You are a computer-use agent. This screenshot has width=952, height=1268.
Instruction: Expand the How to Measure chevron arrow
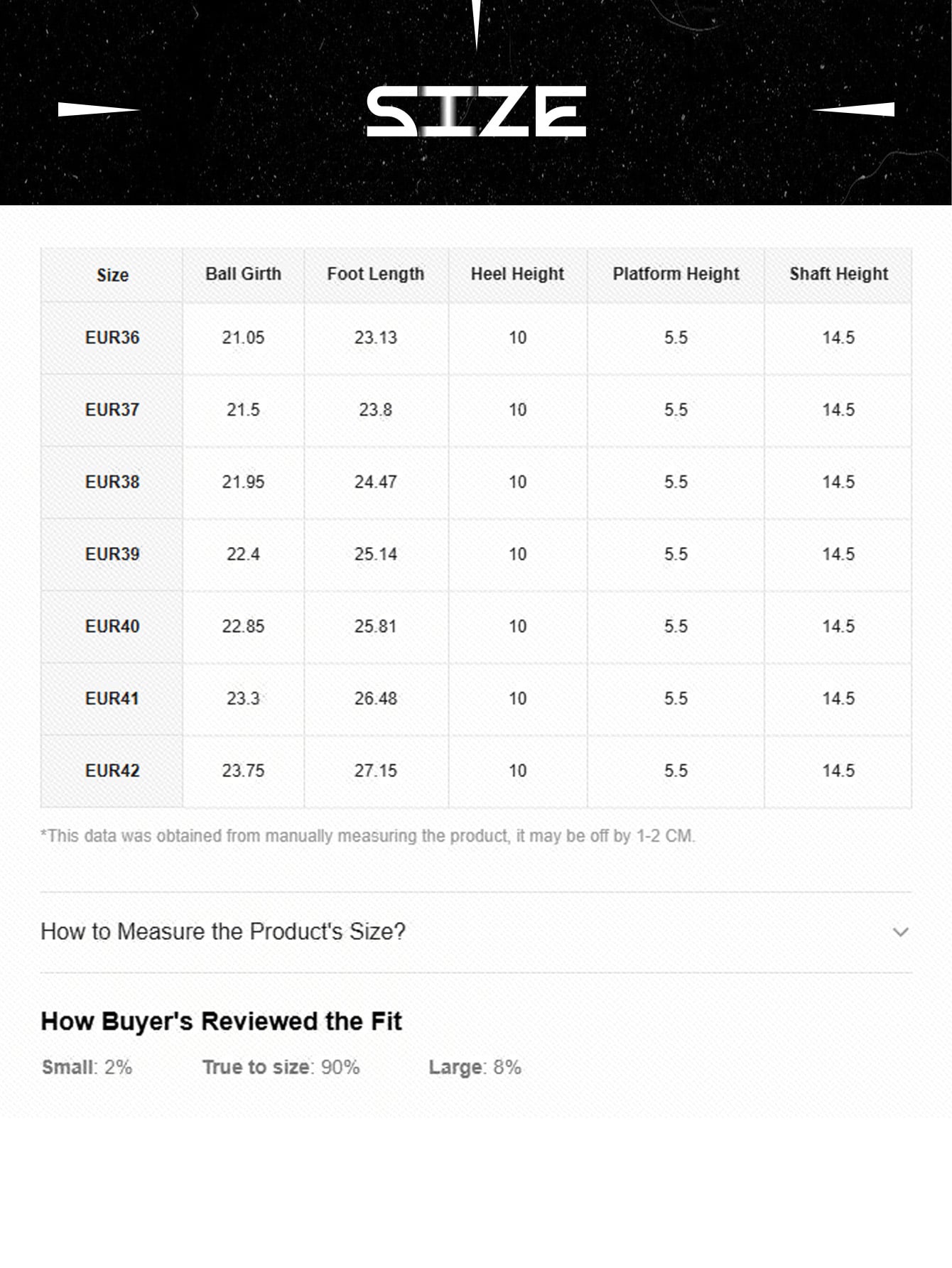coord(900,931)
